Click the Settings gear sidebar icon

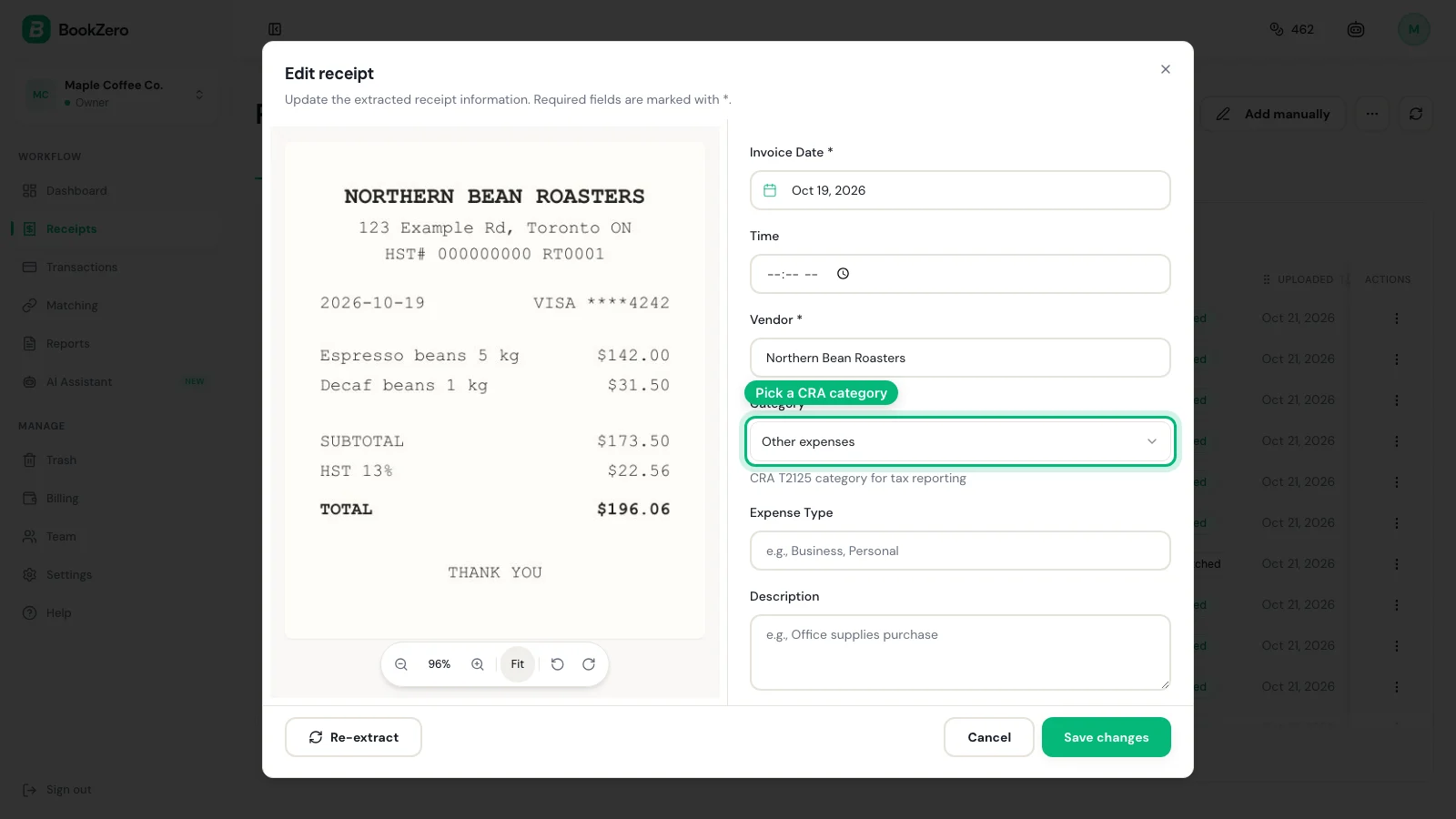[x=29, y=575]
